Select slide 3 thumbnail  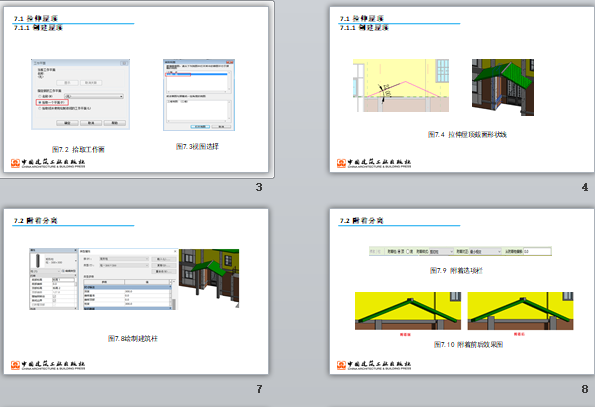click(x=136, y=90)
